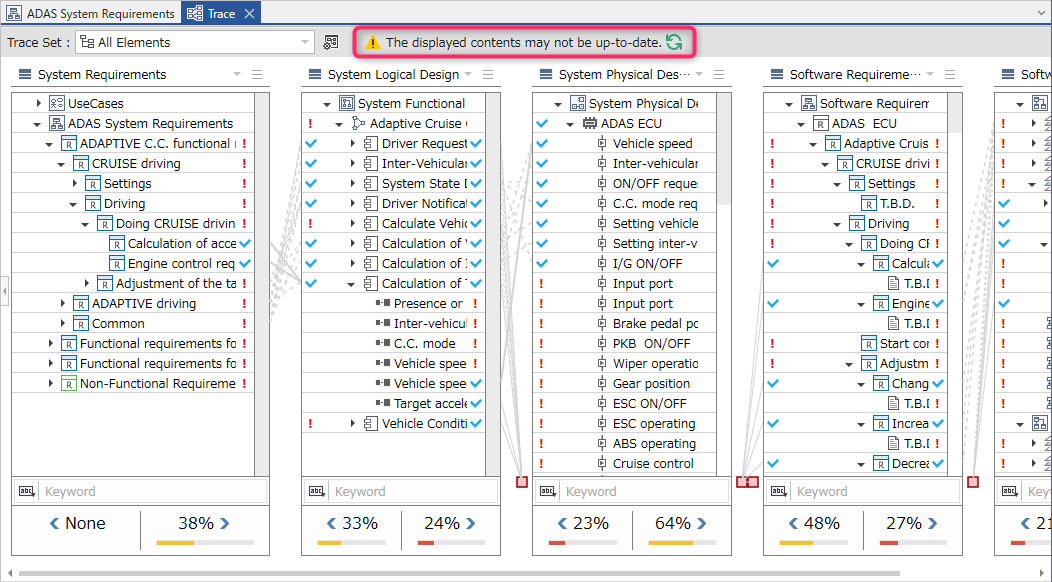Screen dimensions: 1052x582
Task: Click the Inter-Vehicular block icon
Action: (371, 164)
